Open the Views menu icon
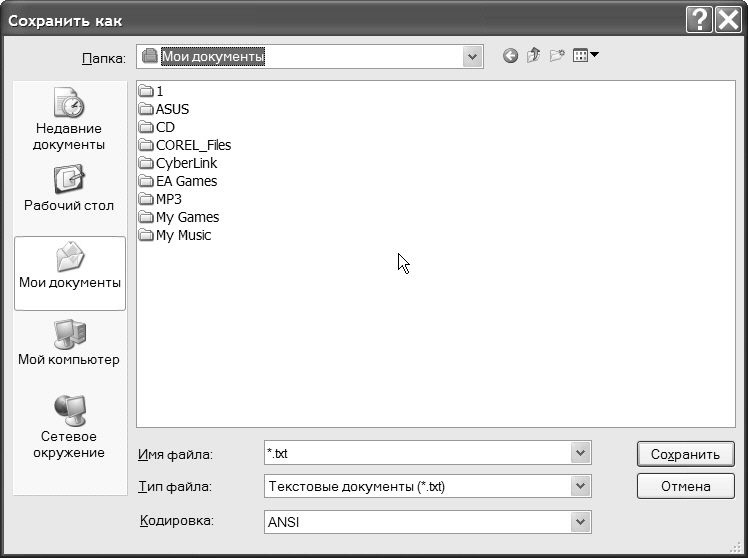Screen dimensions: 748x558 click(x=585, y=55)
